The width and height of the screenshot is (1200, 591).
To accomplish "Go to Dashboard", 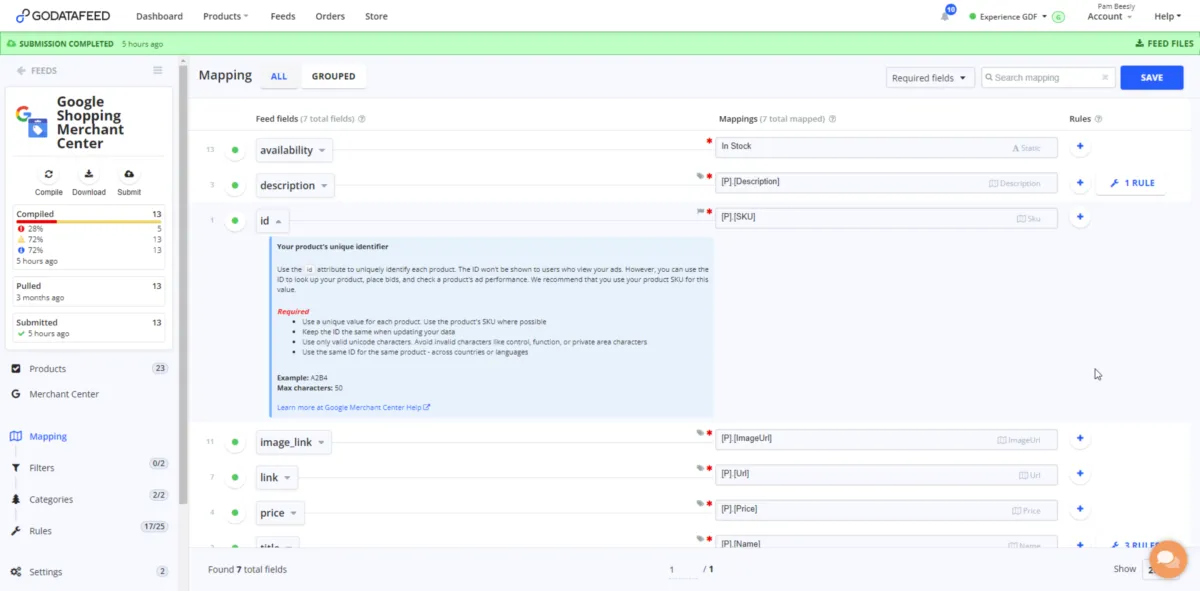I will [x=159, y=16].
